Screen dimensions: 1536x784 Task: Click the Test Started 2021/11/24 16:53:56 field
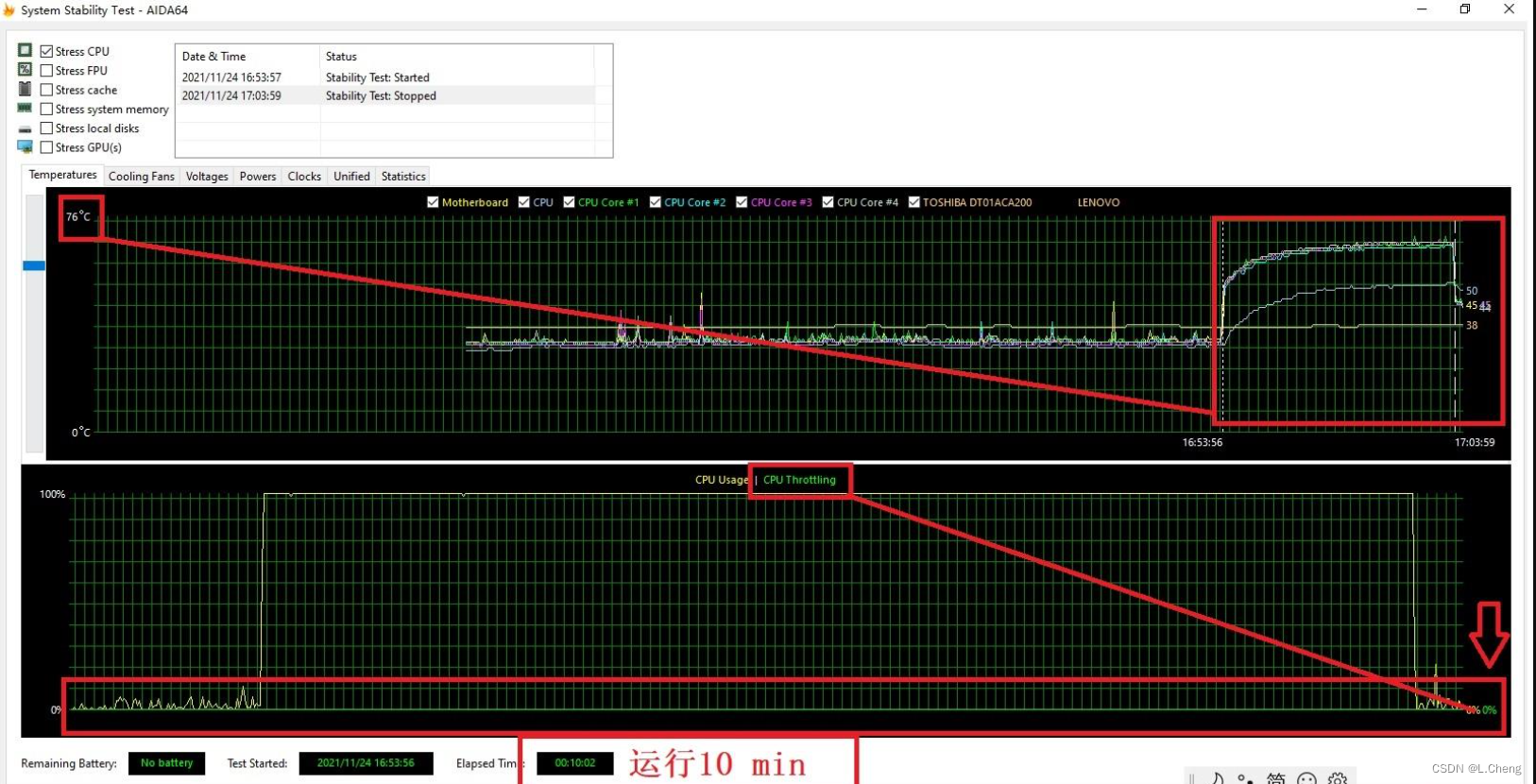366,763
